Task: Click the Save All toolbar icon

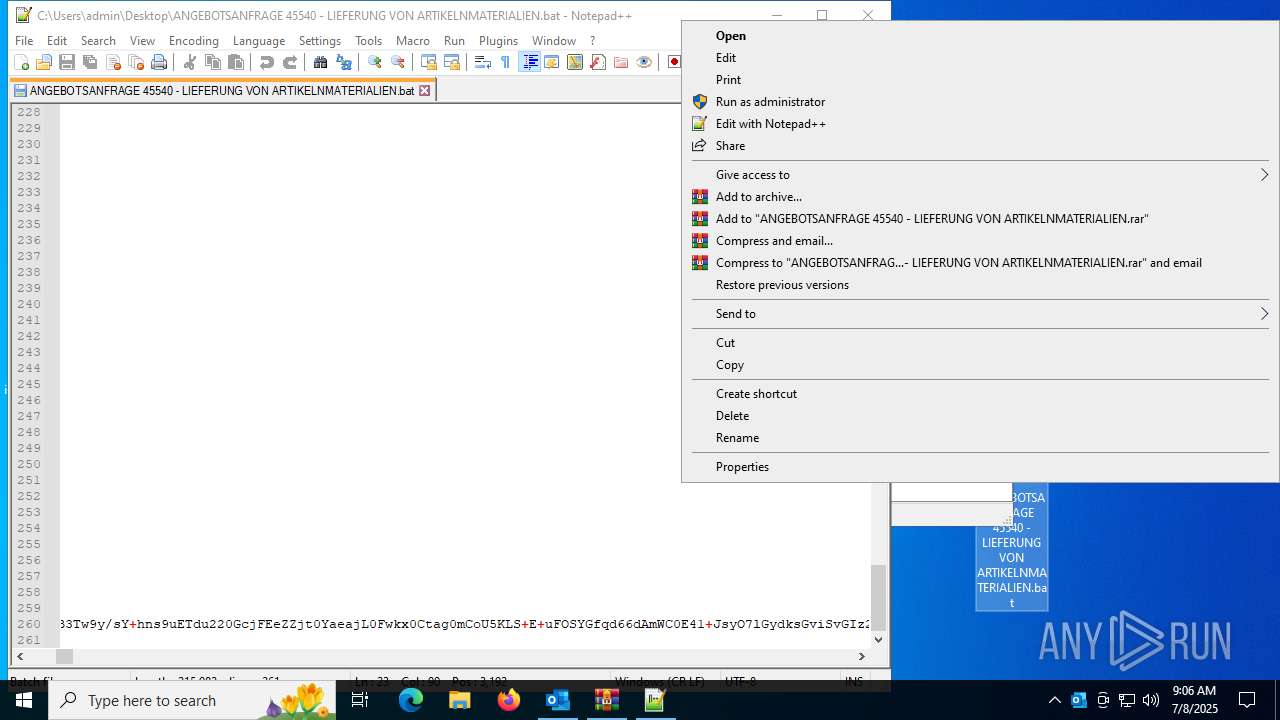Action: [90, 62]
